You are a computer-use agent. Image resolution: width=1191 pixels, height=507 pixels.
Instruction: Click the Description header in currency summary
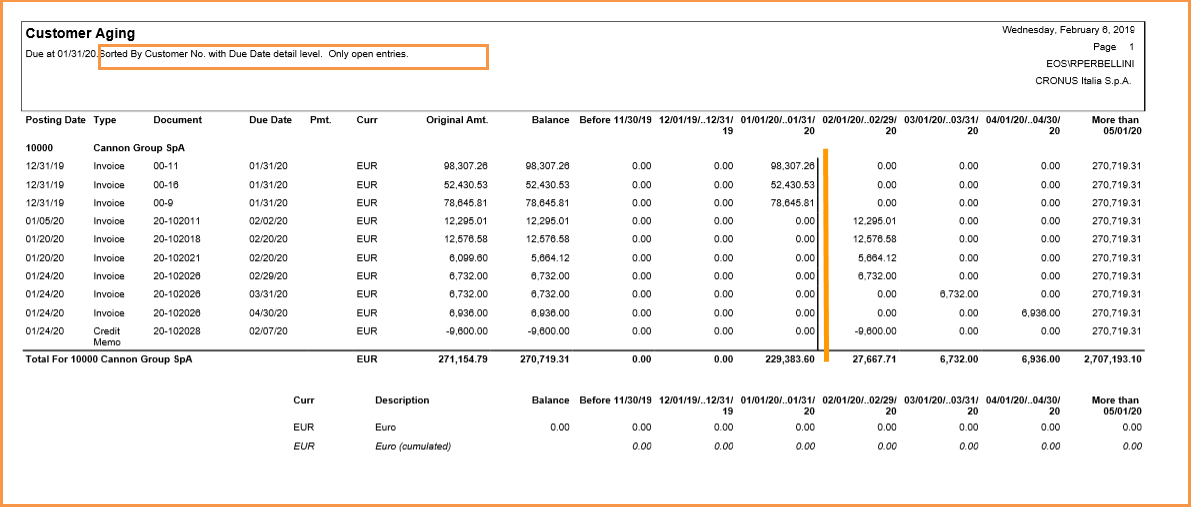(x=402, y=401)
